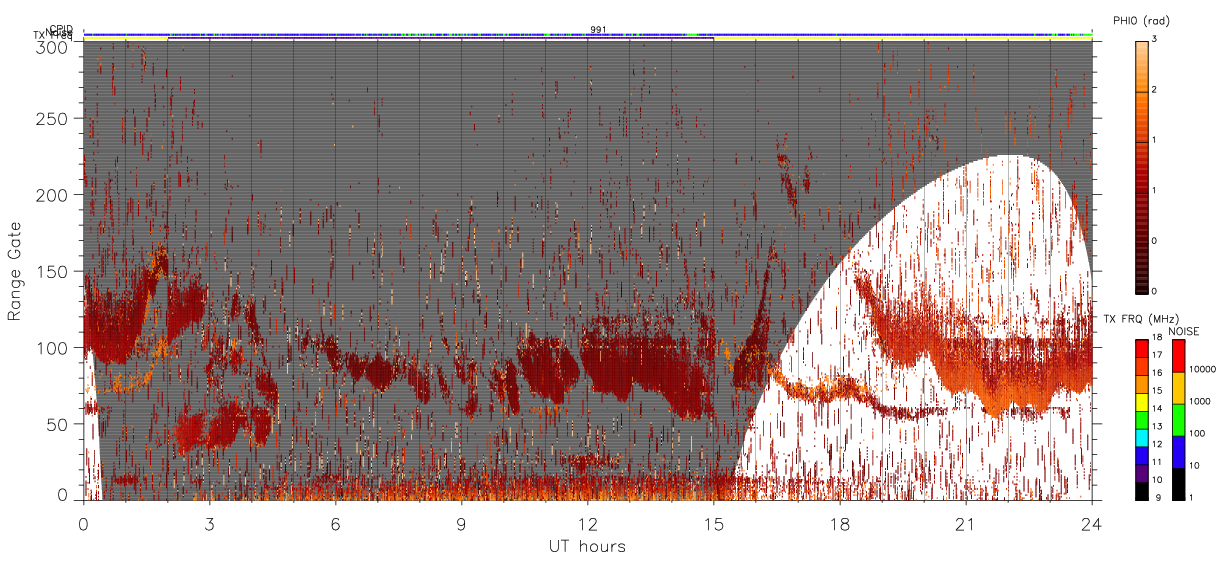Click the green TX FRQ swatch between 13 and 14
This screenshot has height=567, width=1228.
point(1142,418)
